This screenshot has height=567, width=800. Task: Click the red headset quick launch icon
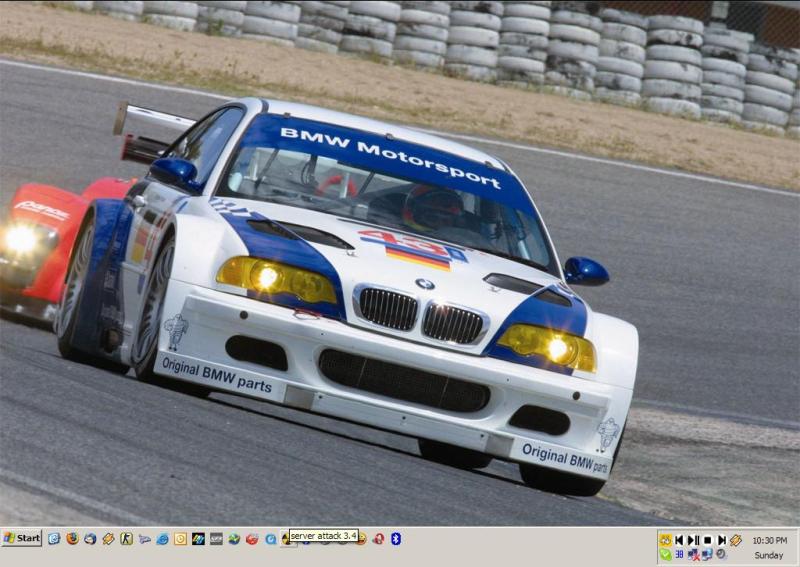point(378,538)
